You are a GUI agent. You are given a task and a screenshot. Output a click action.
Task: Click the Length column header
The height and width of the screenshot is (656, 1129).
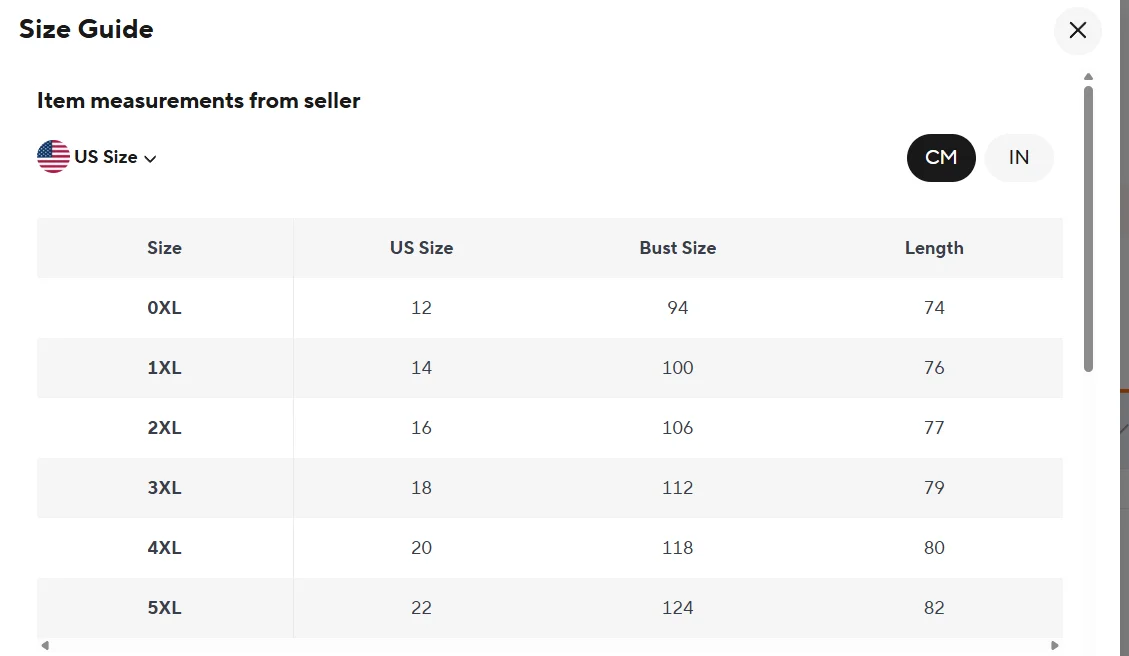click(x=934, y=248)
